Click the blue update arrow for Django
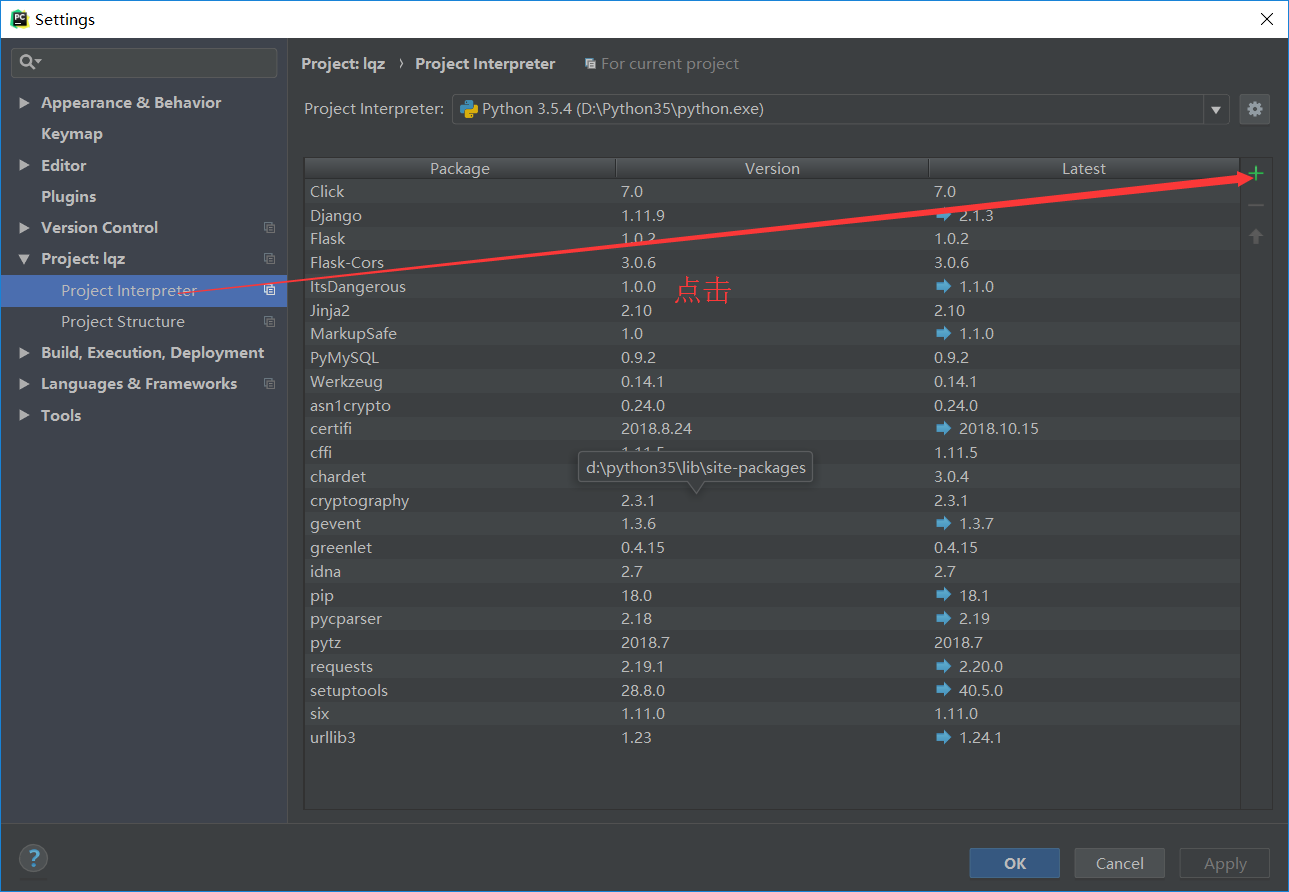1289x892 pixels. [x=943, y=215]
